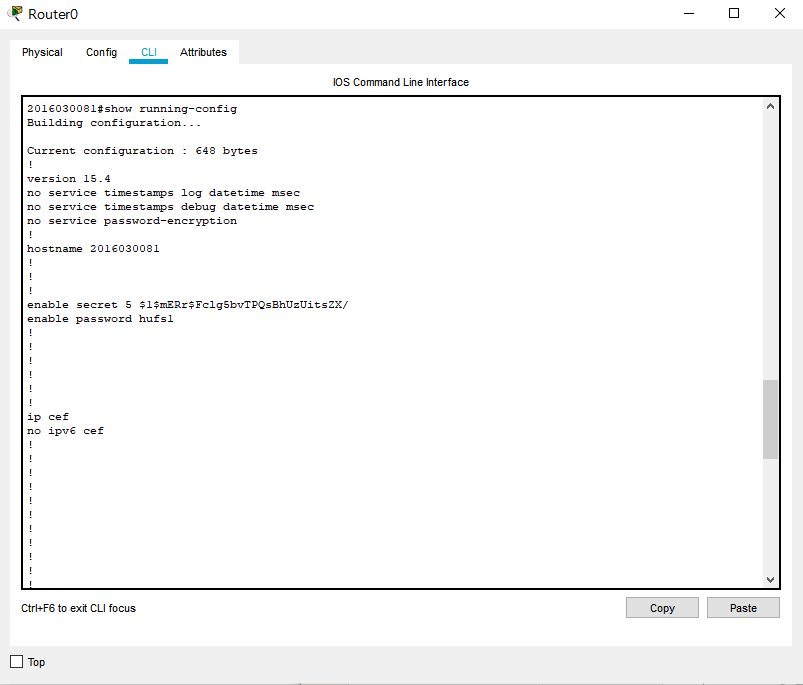This screenshot has width=803, height=685.
Task: Open the Attributes tab
Action: click(x=203, y=52)
